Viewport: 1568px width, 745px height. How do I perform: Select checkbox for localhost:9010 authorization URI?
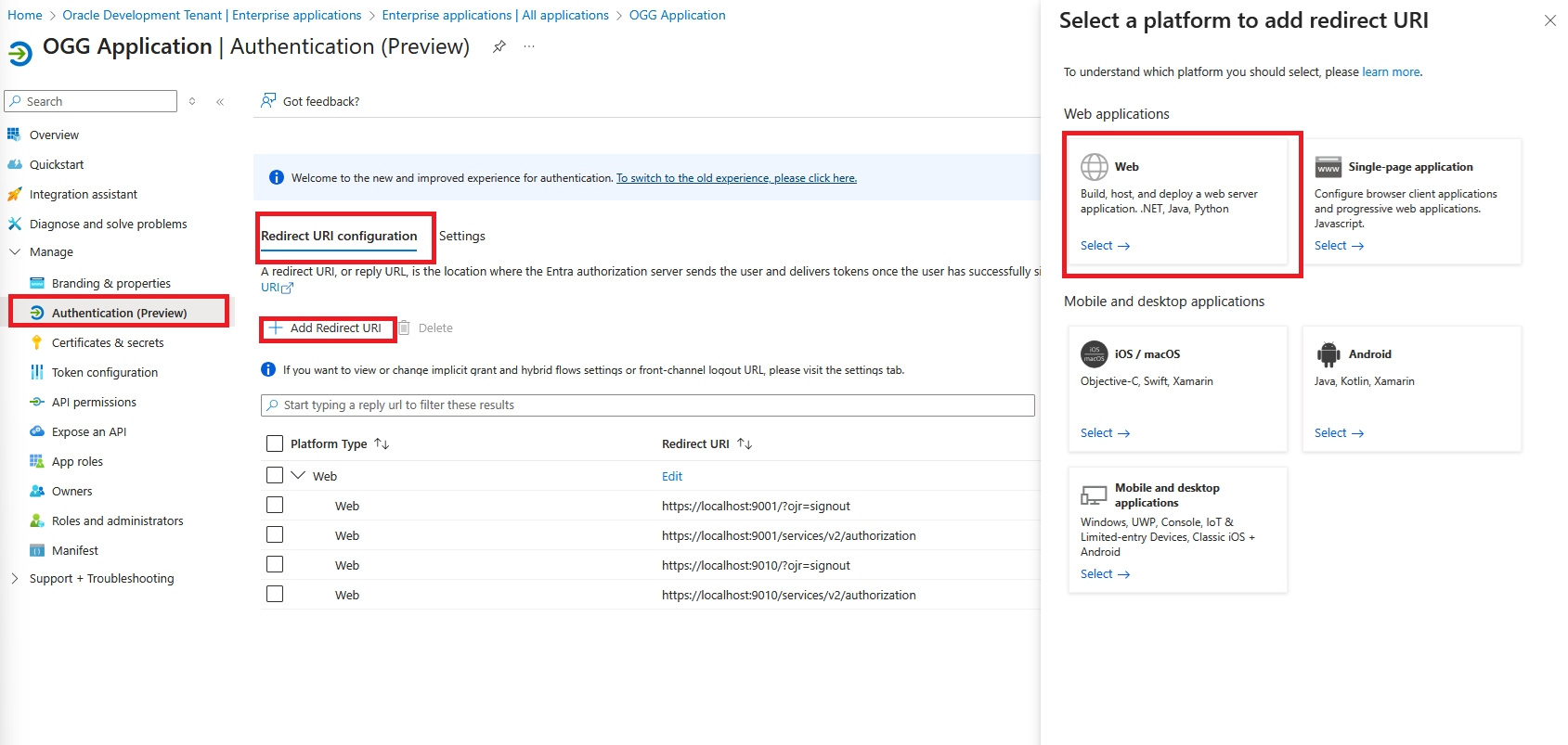click(x=275, y=595)
